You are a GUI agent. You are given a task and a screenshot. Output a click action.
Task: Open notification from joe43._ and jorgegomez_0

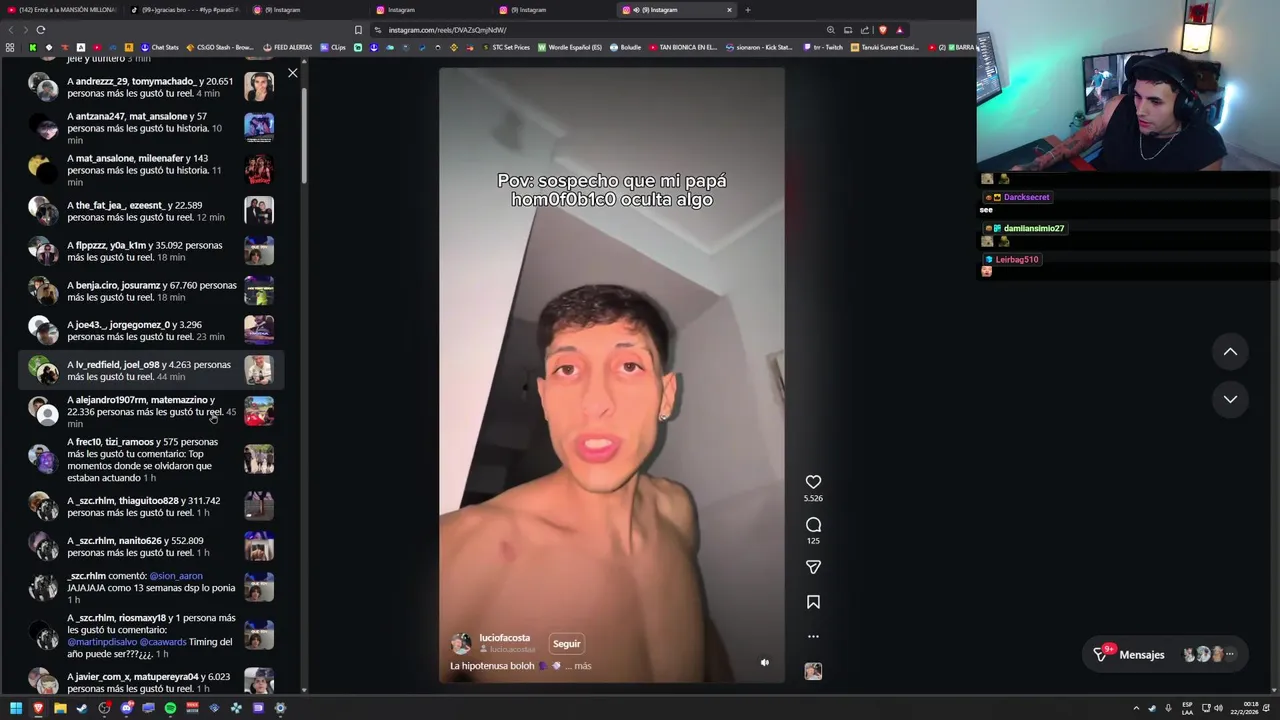point(150,331)
